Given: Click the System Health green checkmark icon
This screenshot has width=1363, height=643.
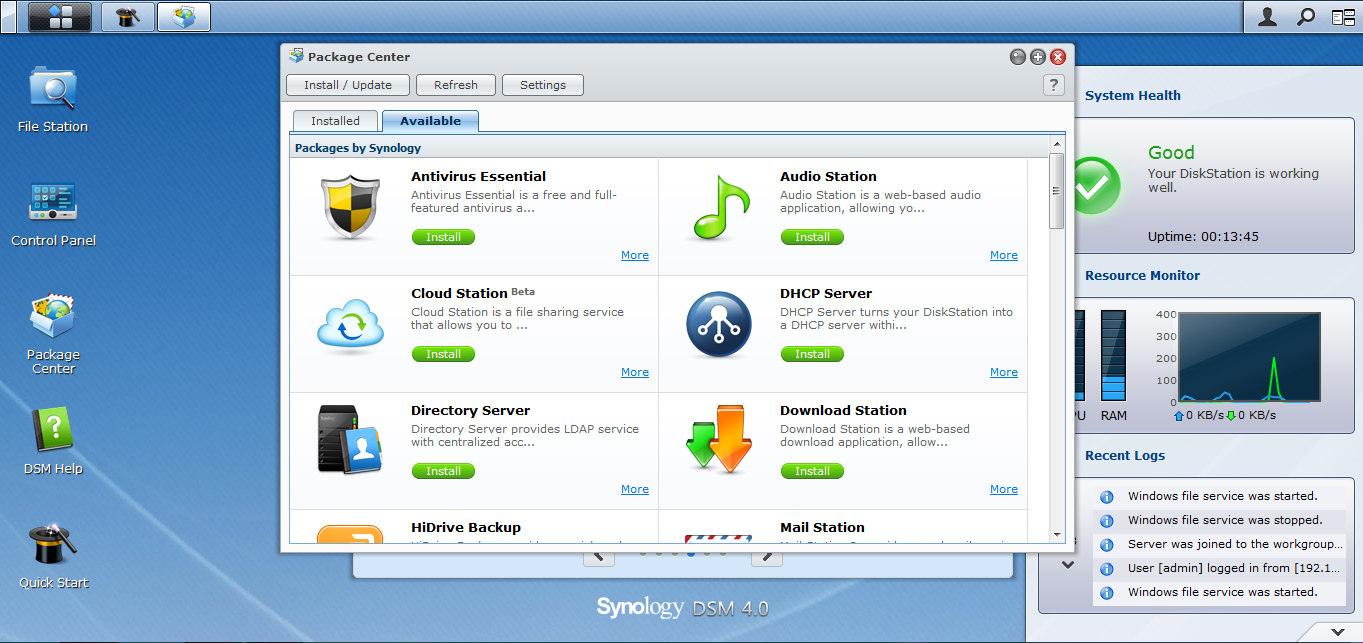Looking at the screenshot, I should point(1097,185).
